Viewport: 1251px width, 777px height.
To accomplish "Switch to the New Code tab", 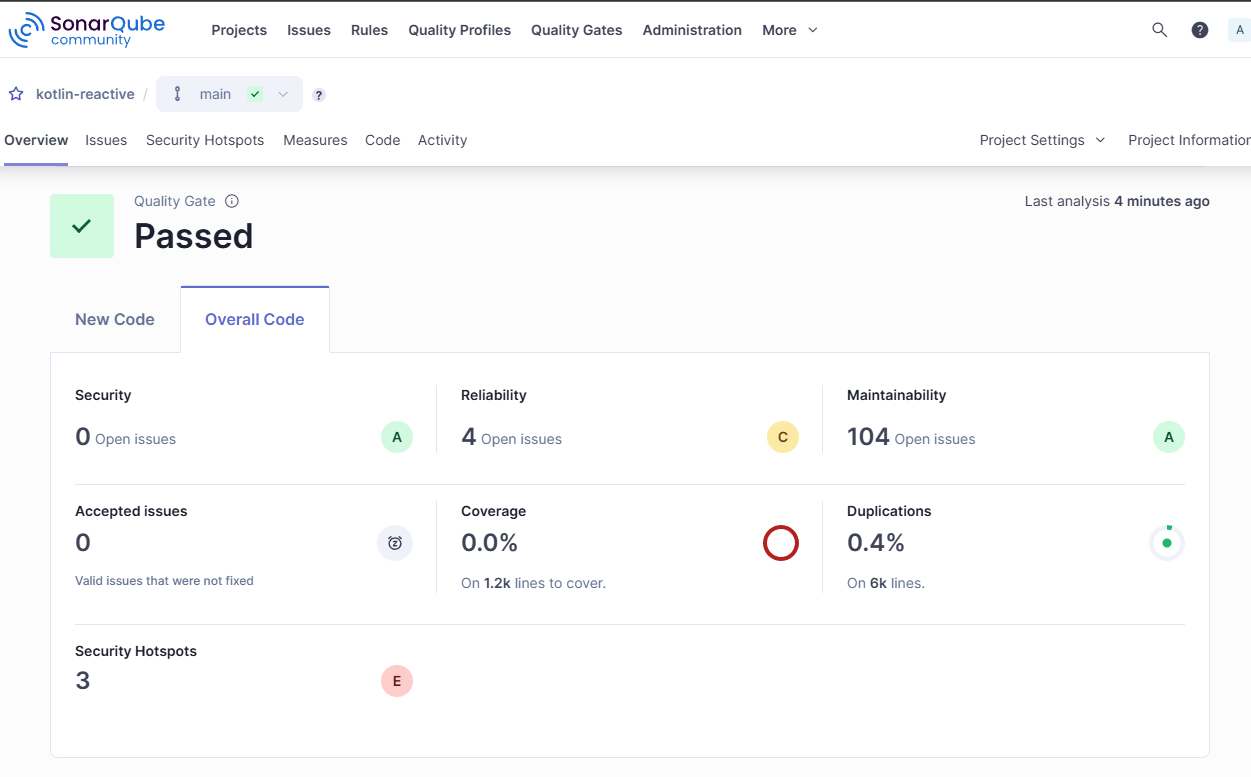I will click(115, 320).
